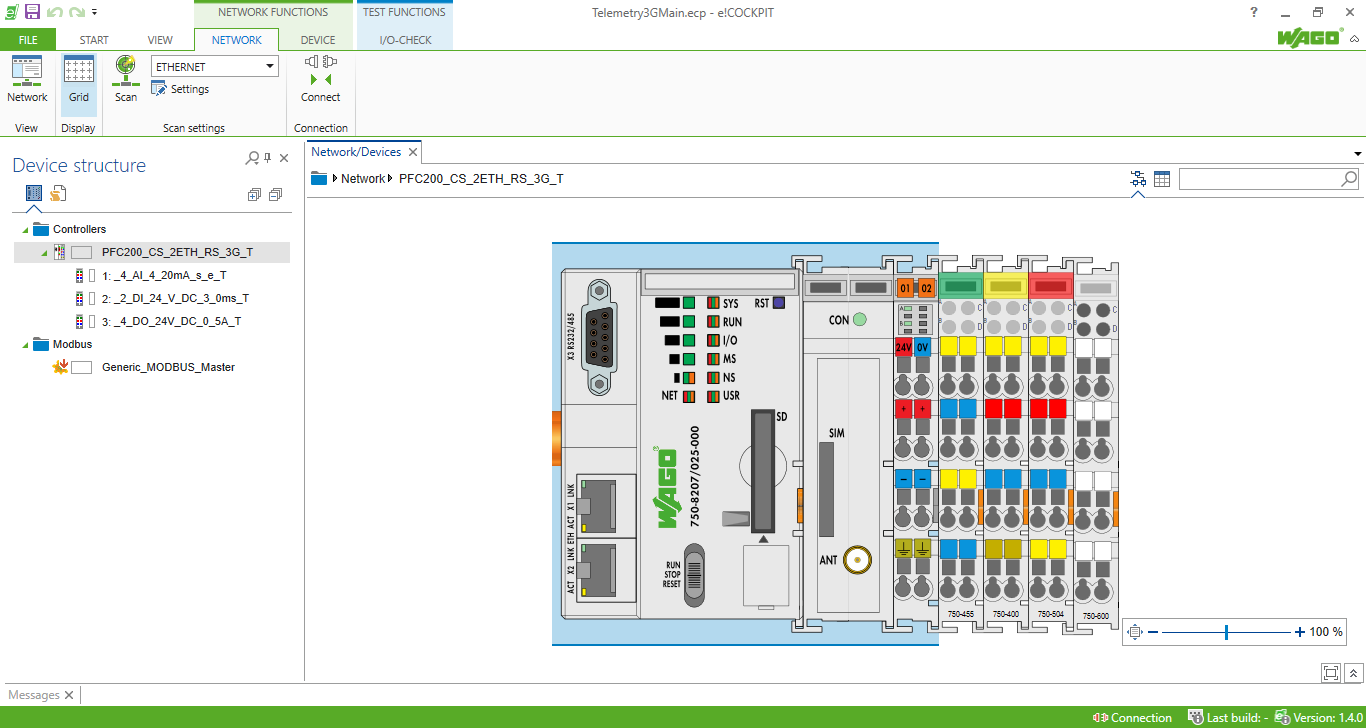The width and height of the screenshot is (1366, 728).
Task: Switch to the DEVICE ribbon tab
Action: tap(318, 40)
